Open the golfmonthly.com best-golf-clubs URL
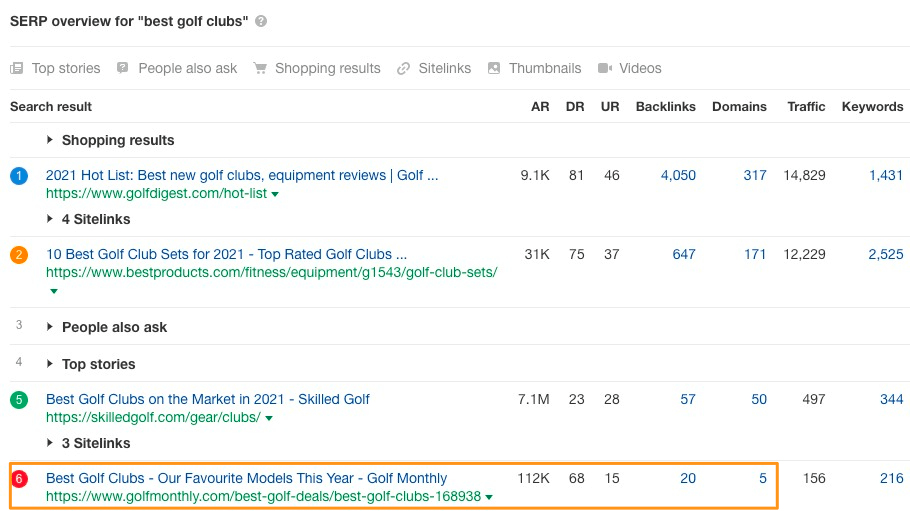This screenshot has height=511, width=910. tap(263, 496)
